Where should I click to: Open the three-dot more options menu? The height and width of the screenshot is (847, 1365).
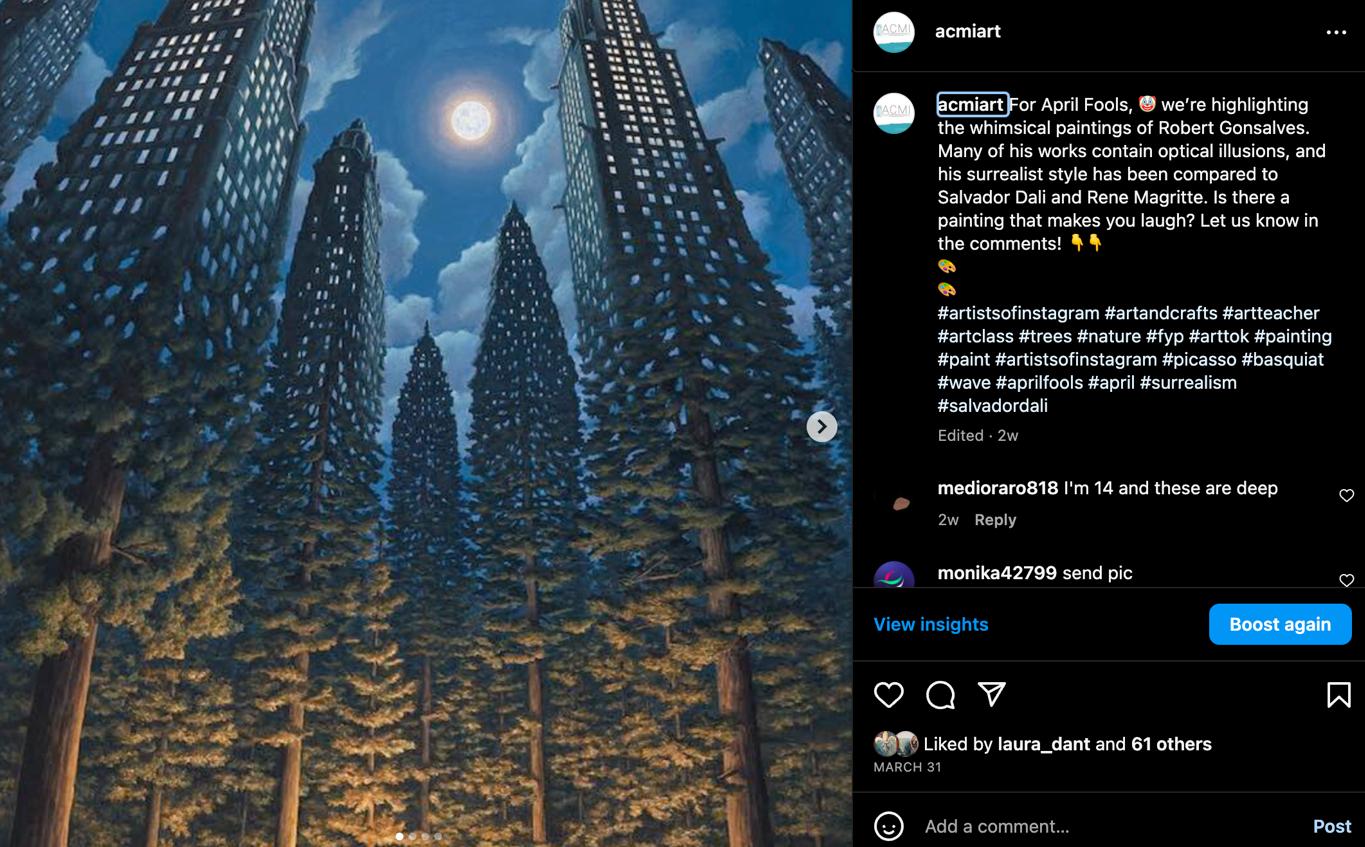click(x=1336, y=32)
